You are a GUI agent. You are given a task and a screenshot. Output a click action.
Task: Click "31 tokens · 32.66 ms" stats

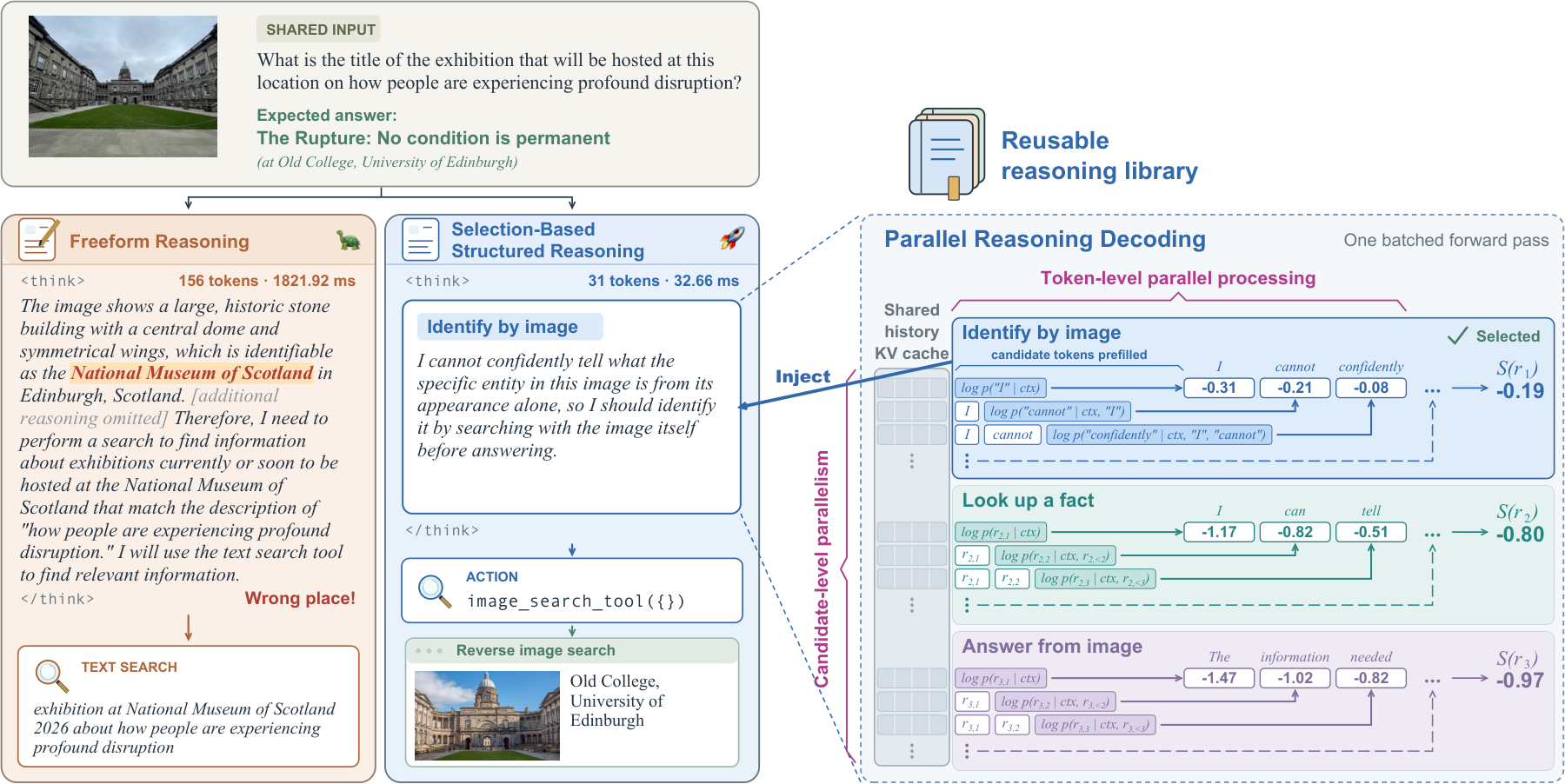pyautogui.click(x=663, y=281)
